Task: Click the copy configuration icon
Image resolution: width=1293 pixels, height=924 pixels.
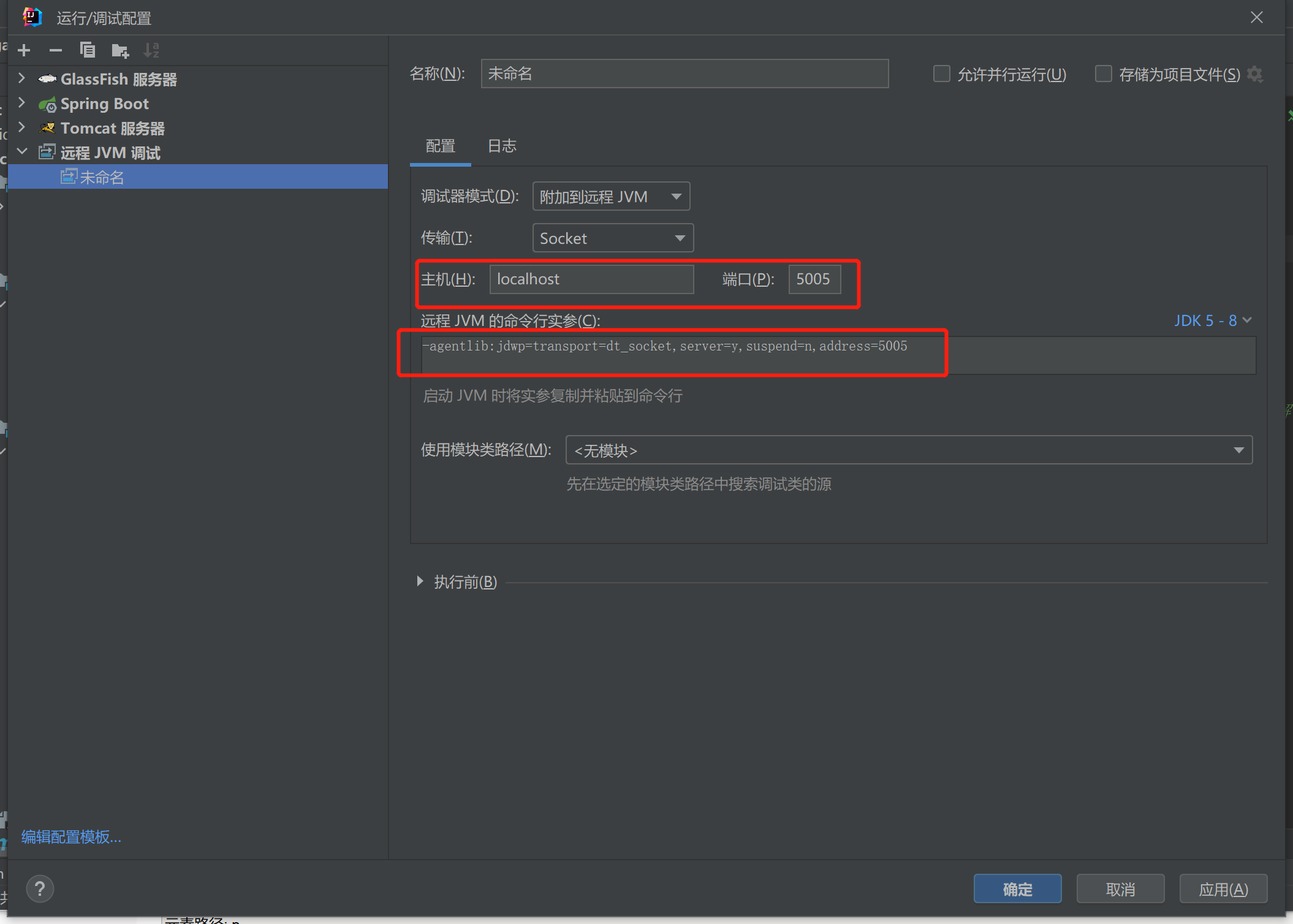Action: point(88,50)
